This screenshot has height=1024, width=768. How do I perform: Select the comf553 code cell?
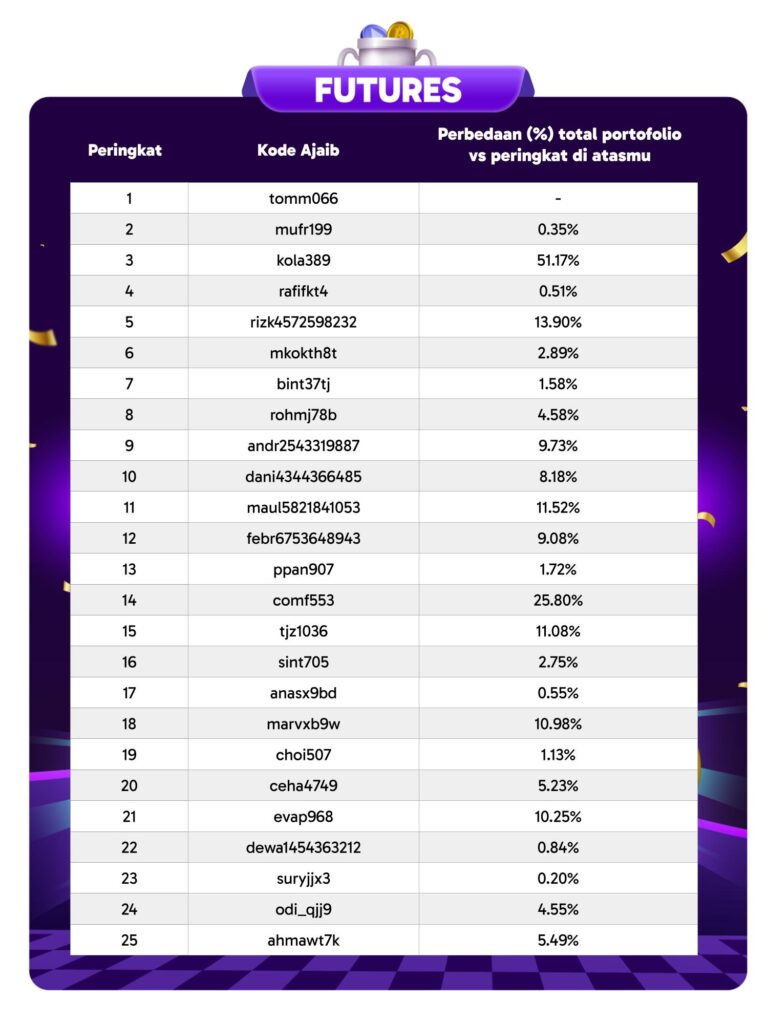tap(304, 601)
